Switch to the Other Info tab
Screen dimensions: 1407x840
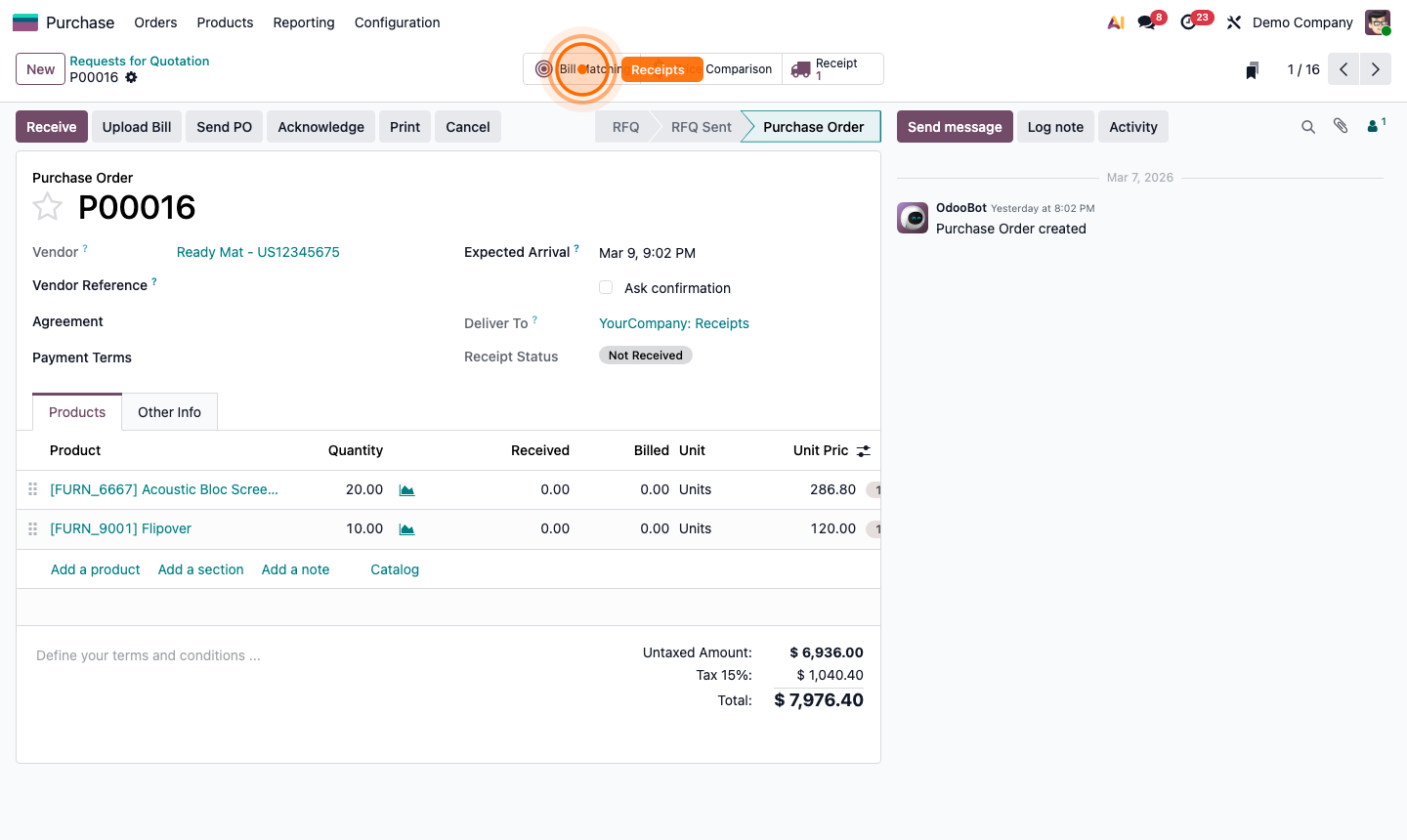pos(169,411)
